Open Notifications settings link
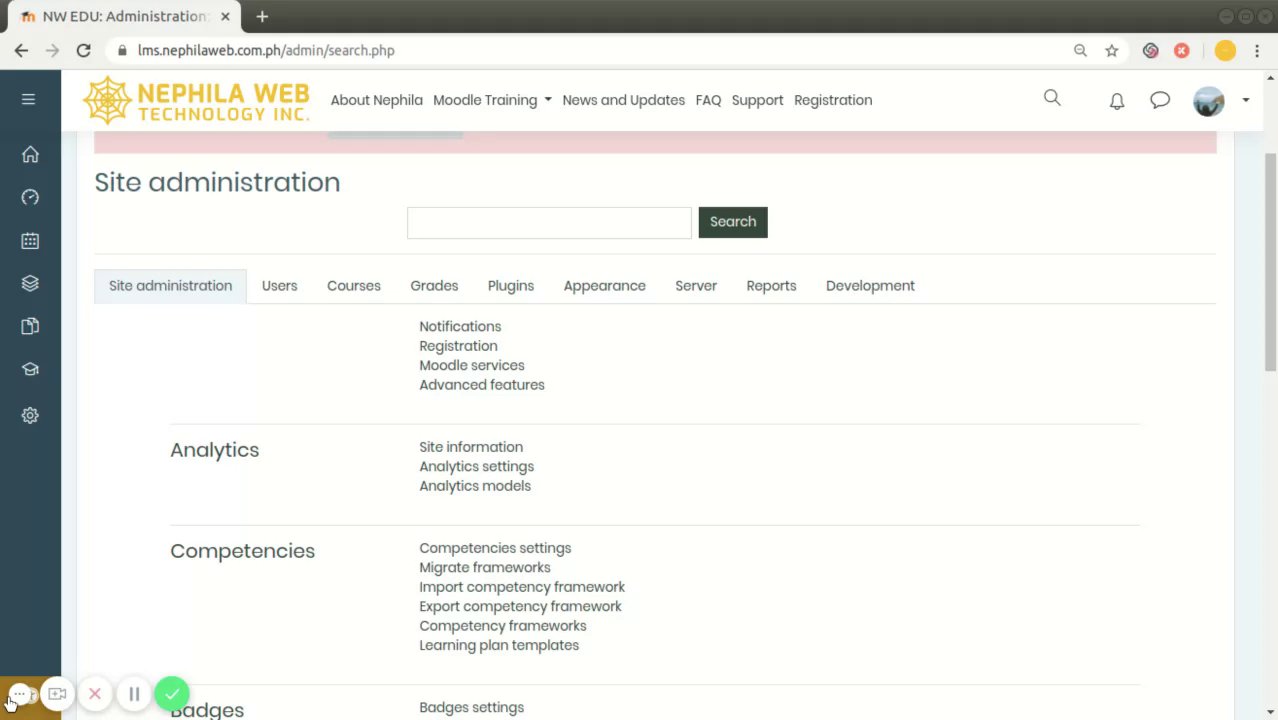This screenshot has width=1278, height=720. click(x=460, y=327)
